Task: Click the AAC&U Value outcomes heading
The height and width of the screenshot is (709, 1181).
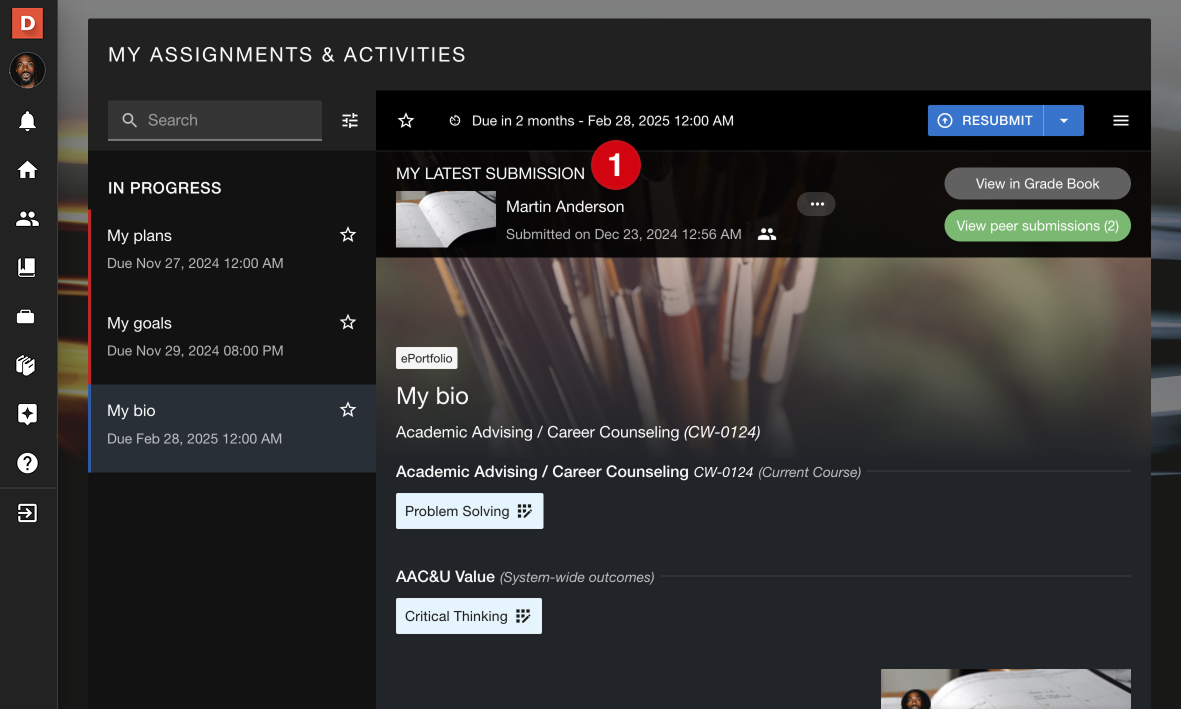Action: click(525, 577)
